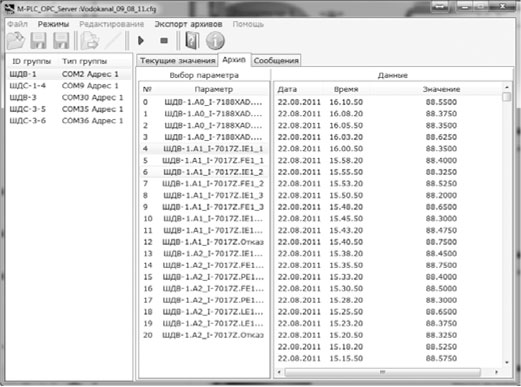Switch to Архив tab
Viewport: 521px width, 387px height.
pyautogui.click(x=234, y=60)
